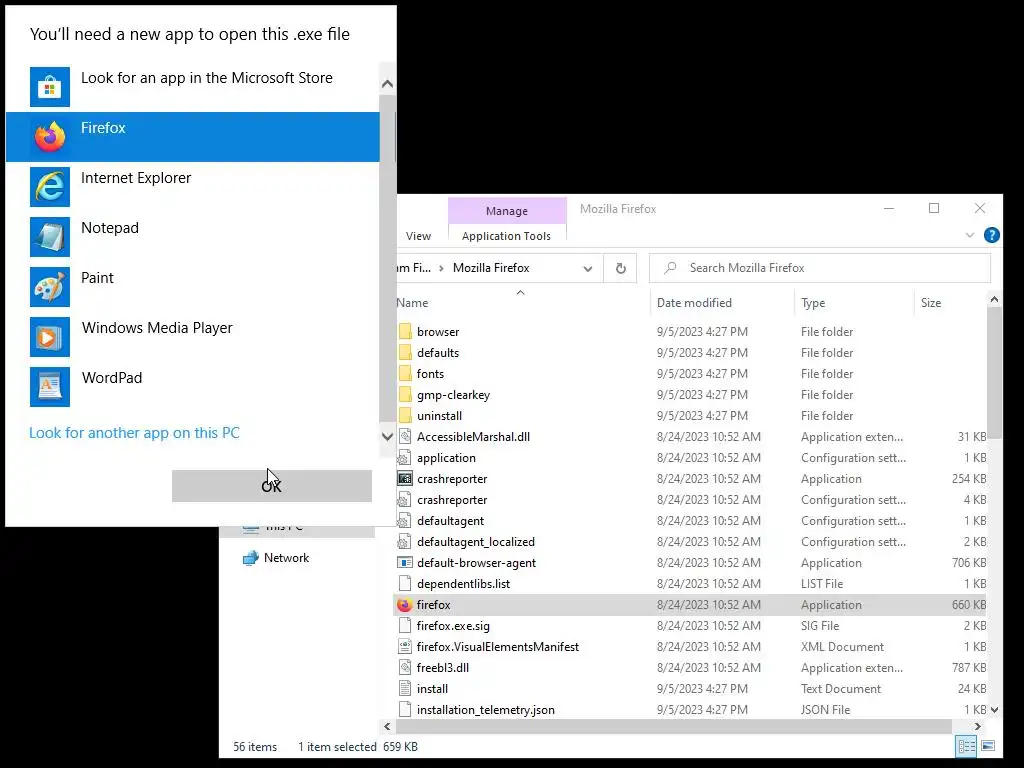Click the Explorer help question mark icon

click(991, 235)
